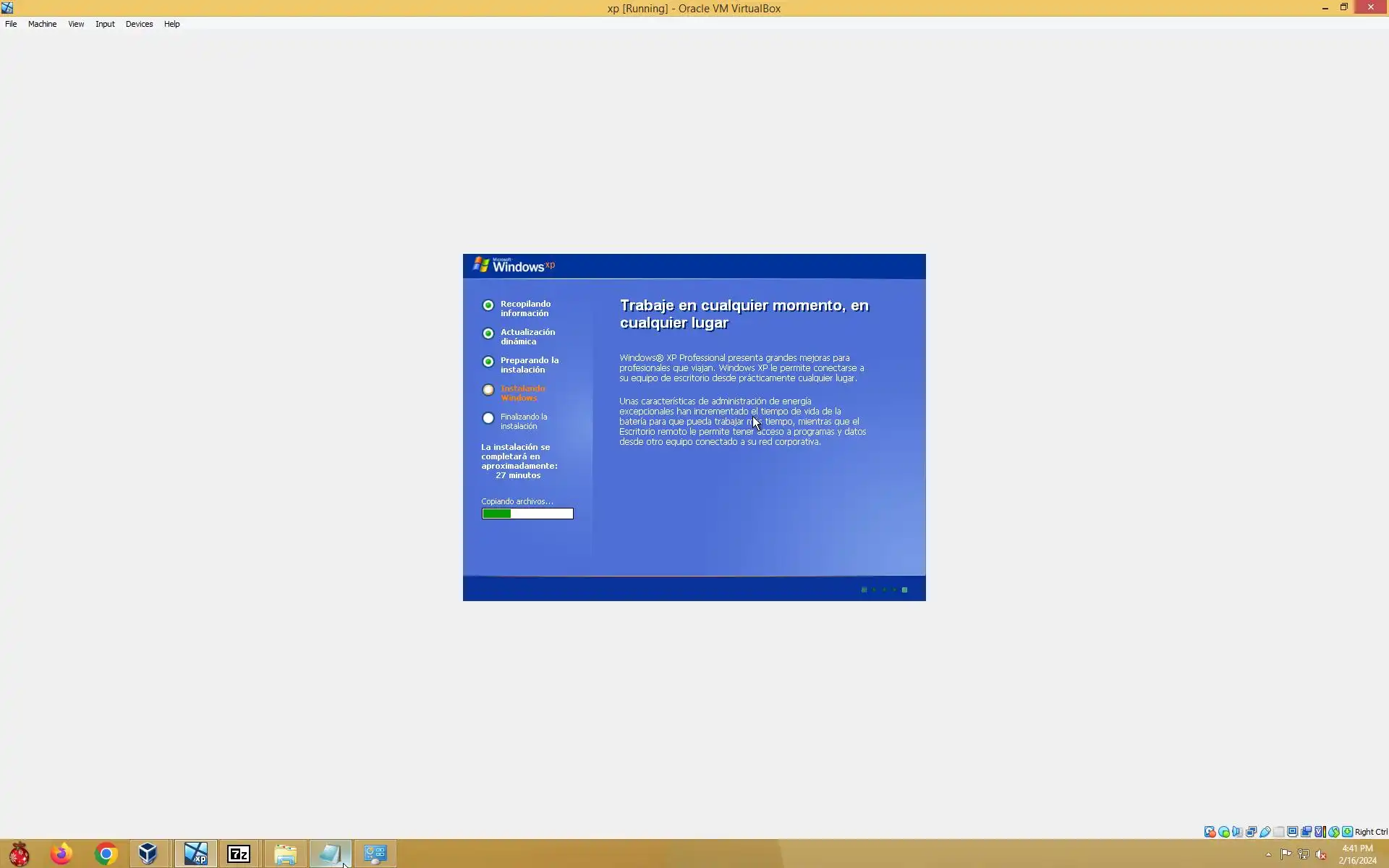Expand the View menu
Screen dimensions: 1389x868
click(x=76, y=24)
